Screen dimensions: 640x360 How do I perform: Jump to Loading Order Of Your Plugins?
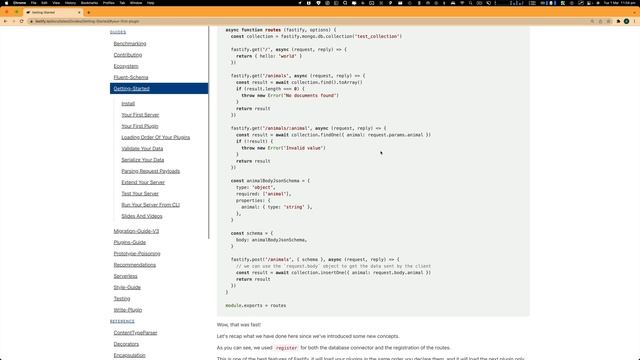pos(156,138)
